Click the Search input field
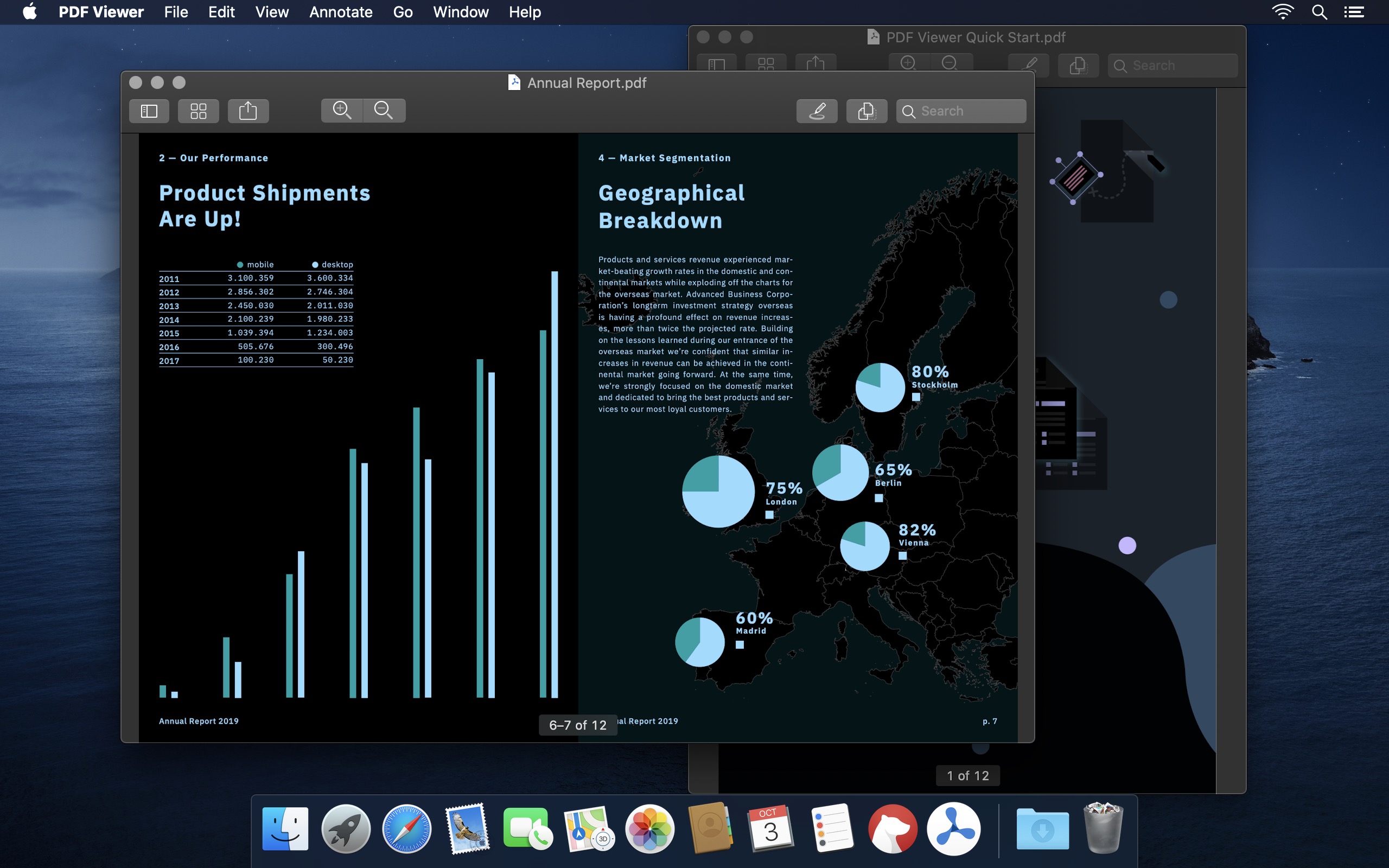The width and height of the screenshot is (1389, 868). (x=960, y=110)
